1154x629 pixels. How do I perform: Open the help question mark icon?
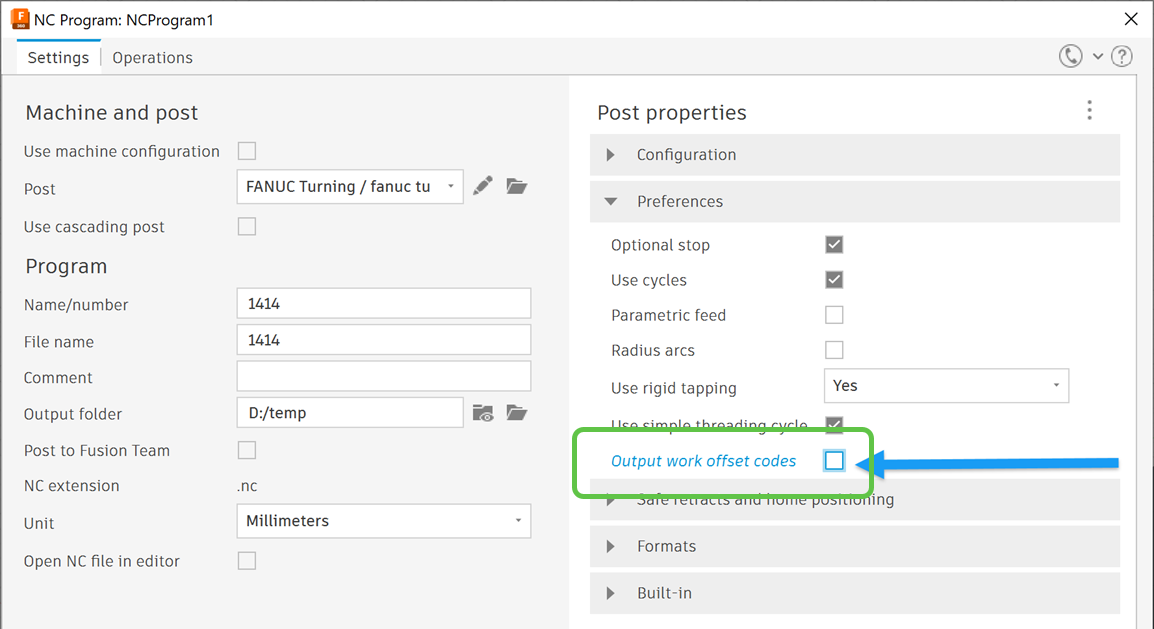[1122, 56]
